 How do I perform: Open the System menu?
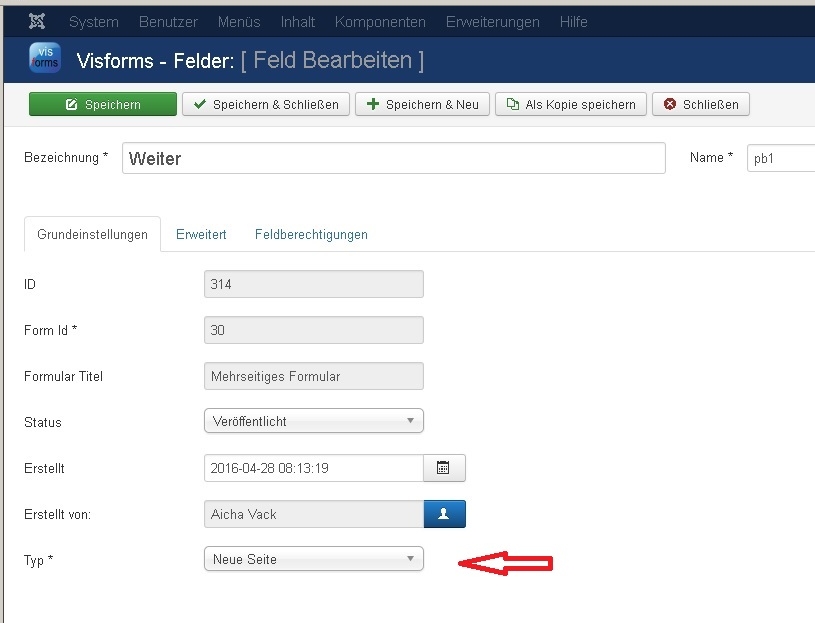coord(94,22)
